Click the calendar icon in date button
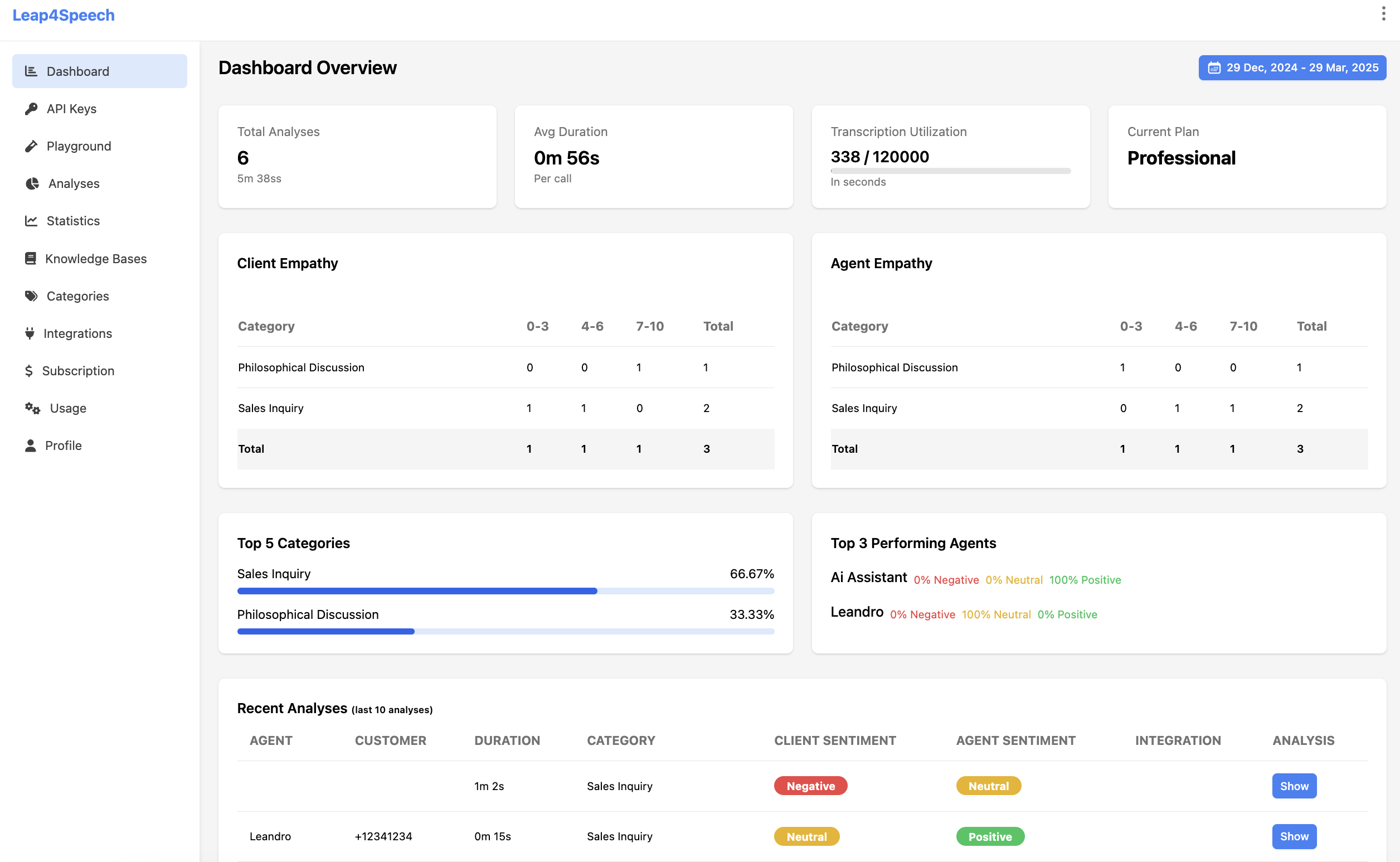This screenshot has width=1400, height=862. pos(1214,68)
